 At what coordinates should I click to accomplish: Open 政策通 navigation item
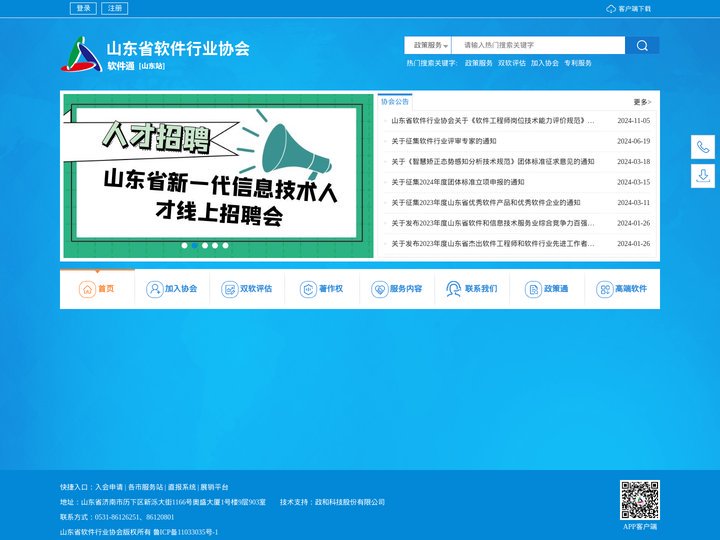coord(547,289)
